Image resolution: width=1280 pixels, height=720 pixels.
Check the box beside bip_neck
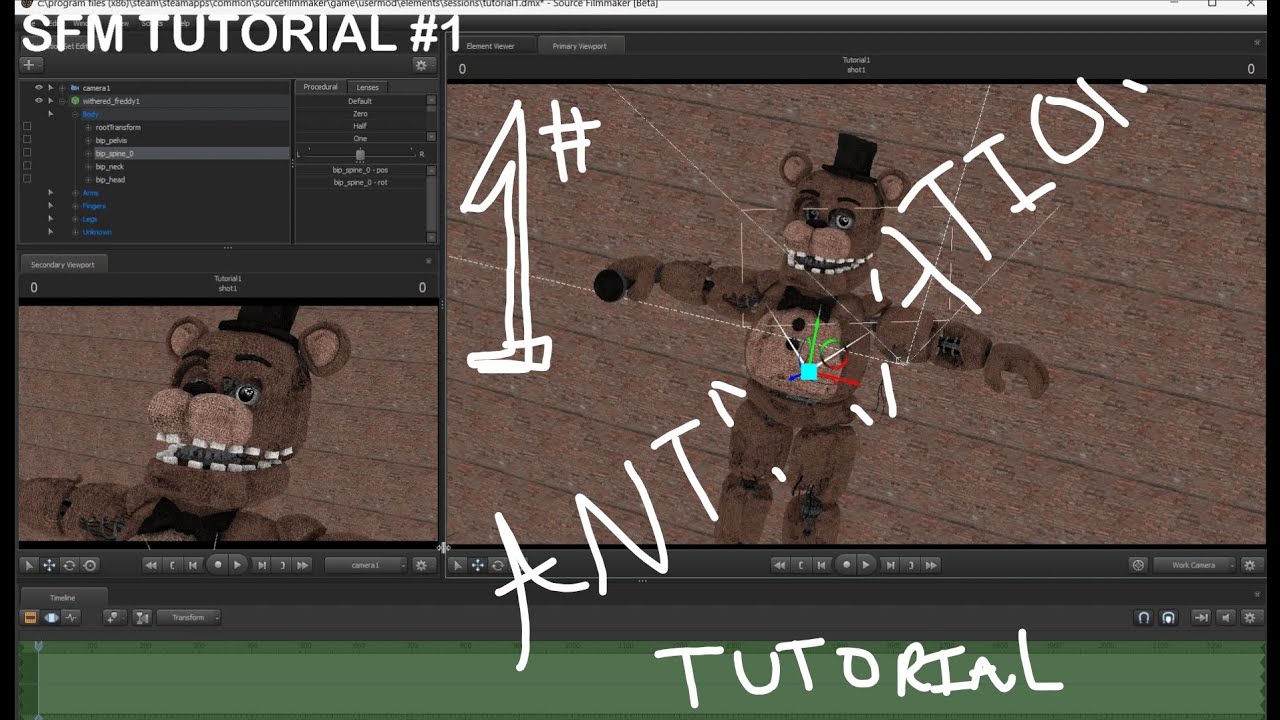tap(27, 166)
